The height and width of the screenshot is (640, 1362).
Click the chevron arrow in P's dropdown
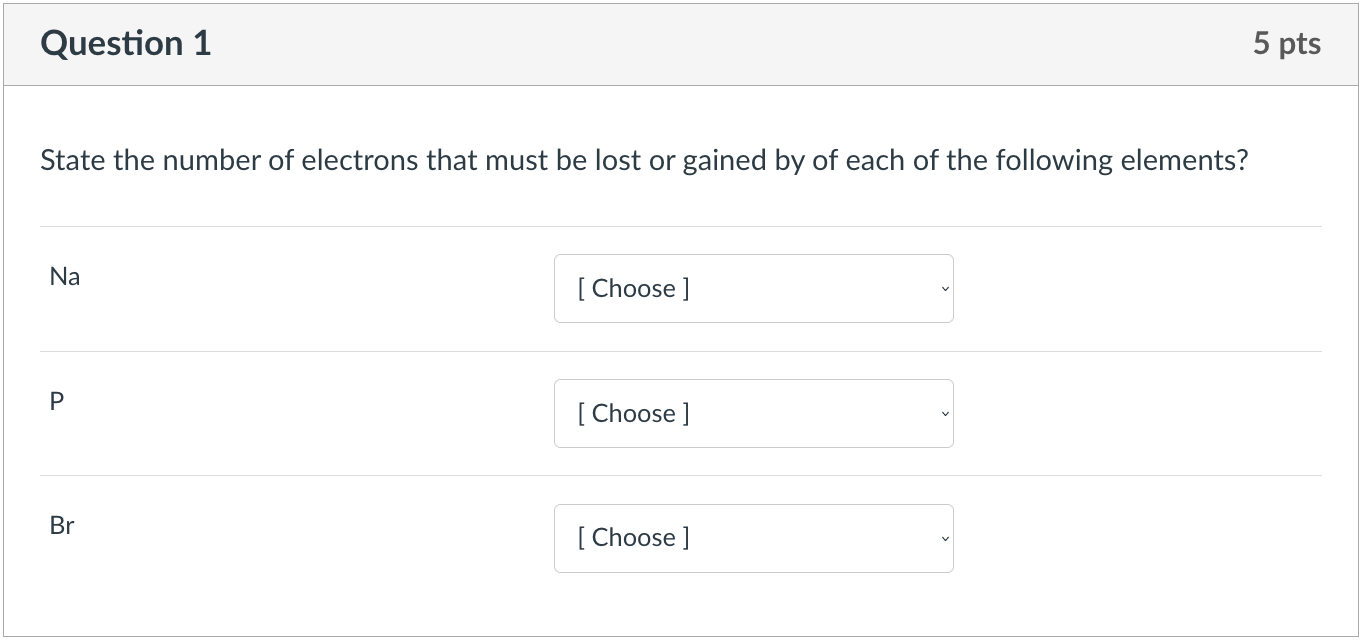[942, 414]
